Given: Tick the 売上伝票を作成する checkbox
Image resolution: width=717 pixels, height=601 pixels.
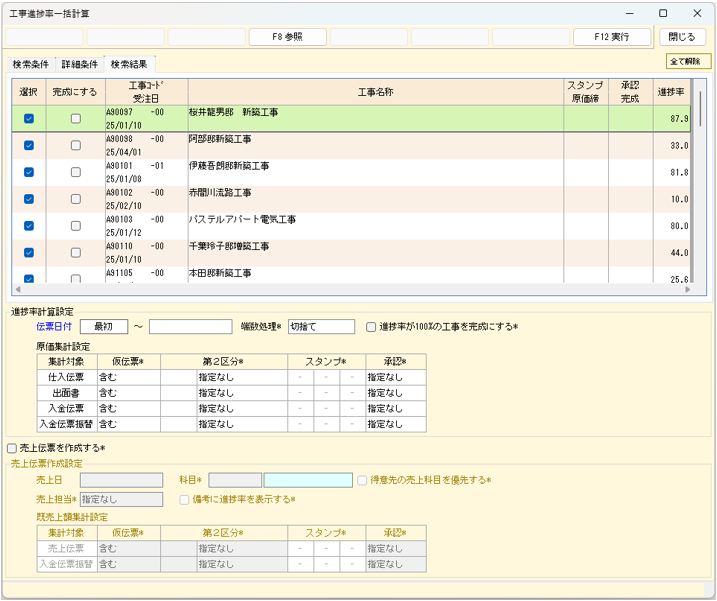Looking at the screenshot, I should pos(12,448).
